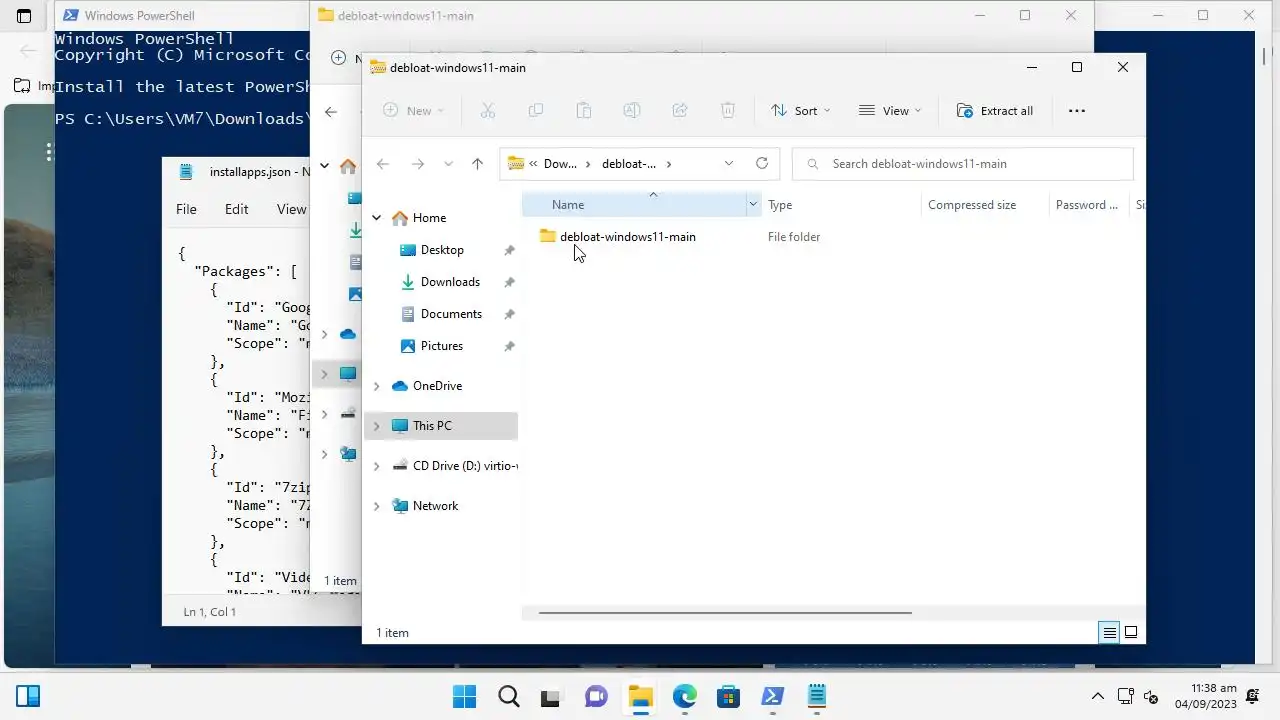Open recent locations dropdown arrow

pyautogui.click(x=448, y=164)
